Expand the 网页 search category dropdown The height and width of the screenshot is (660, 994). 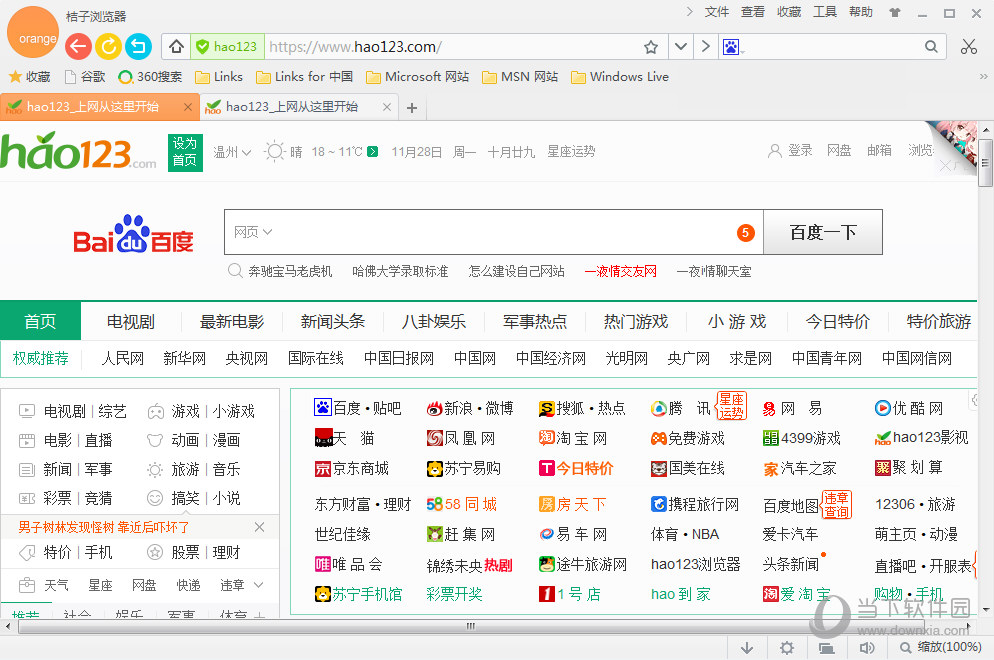point(254,231)
